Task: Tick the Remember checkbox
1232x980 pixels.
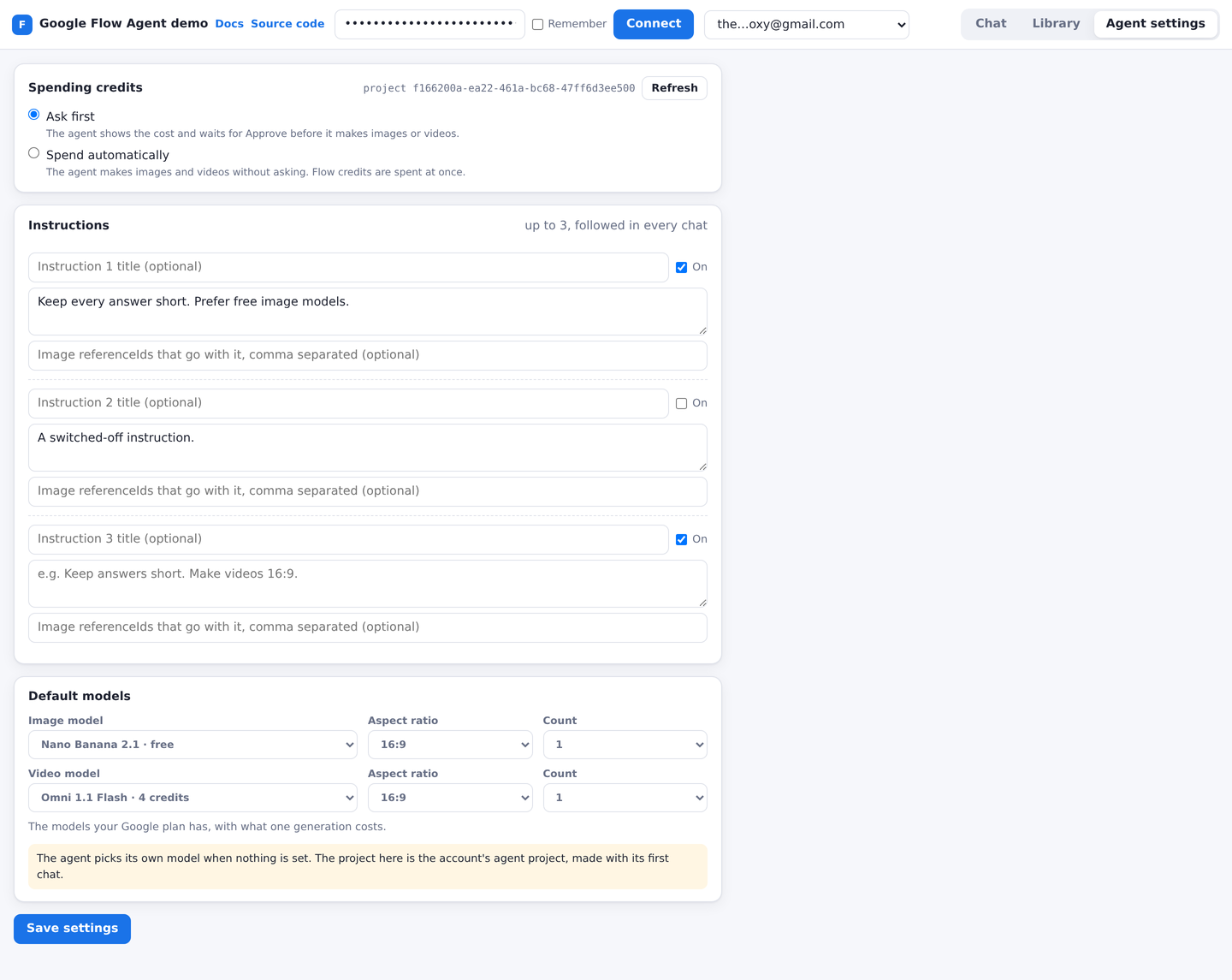Action: click(538, 24)
